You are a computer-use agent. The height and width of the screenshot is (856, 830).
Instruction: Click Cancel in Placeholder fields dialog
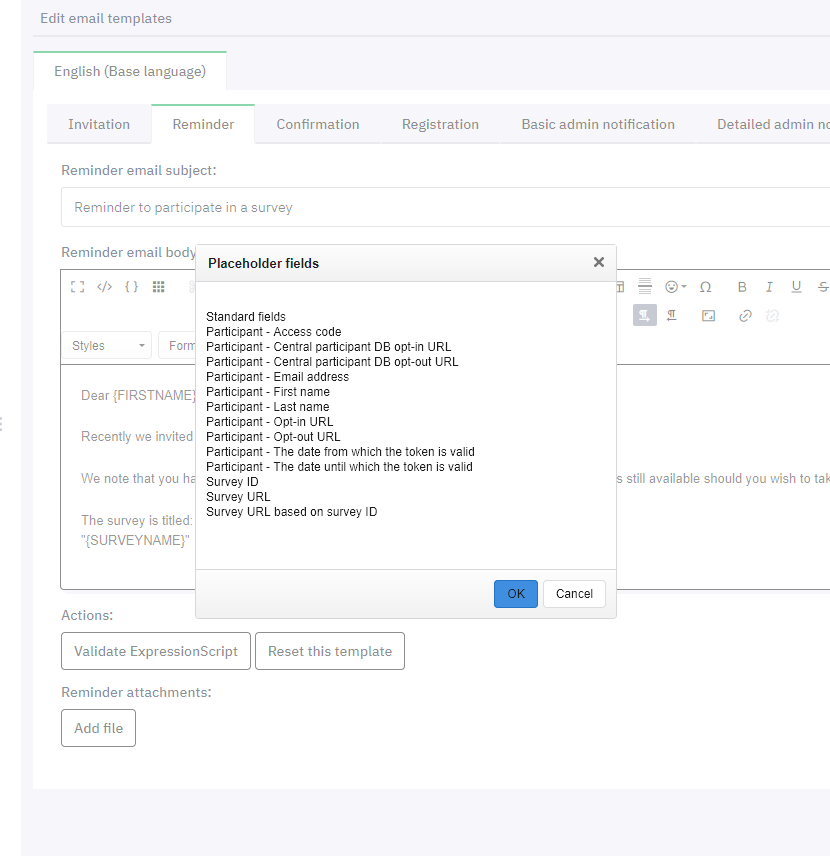coord(574,594)
